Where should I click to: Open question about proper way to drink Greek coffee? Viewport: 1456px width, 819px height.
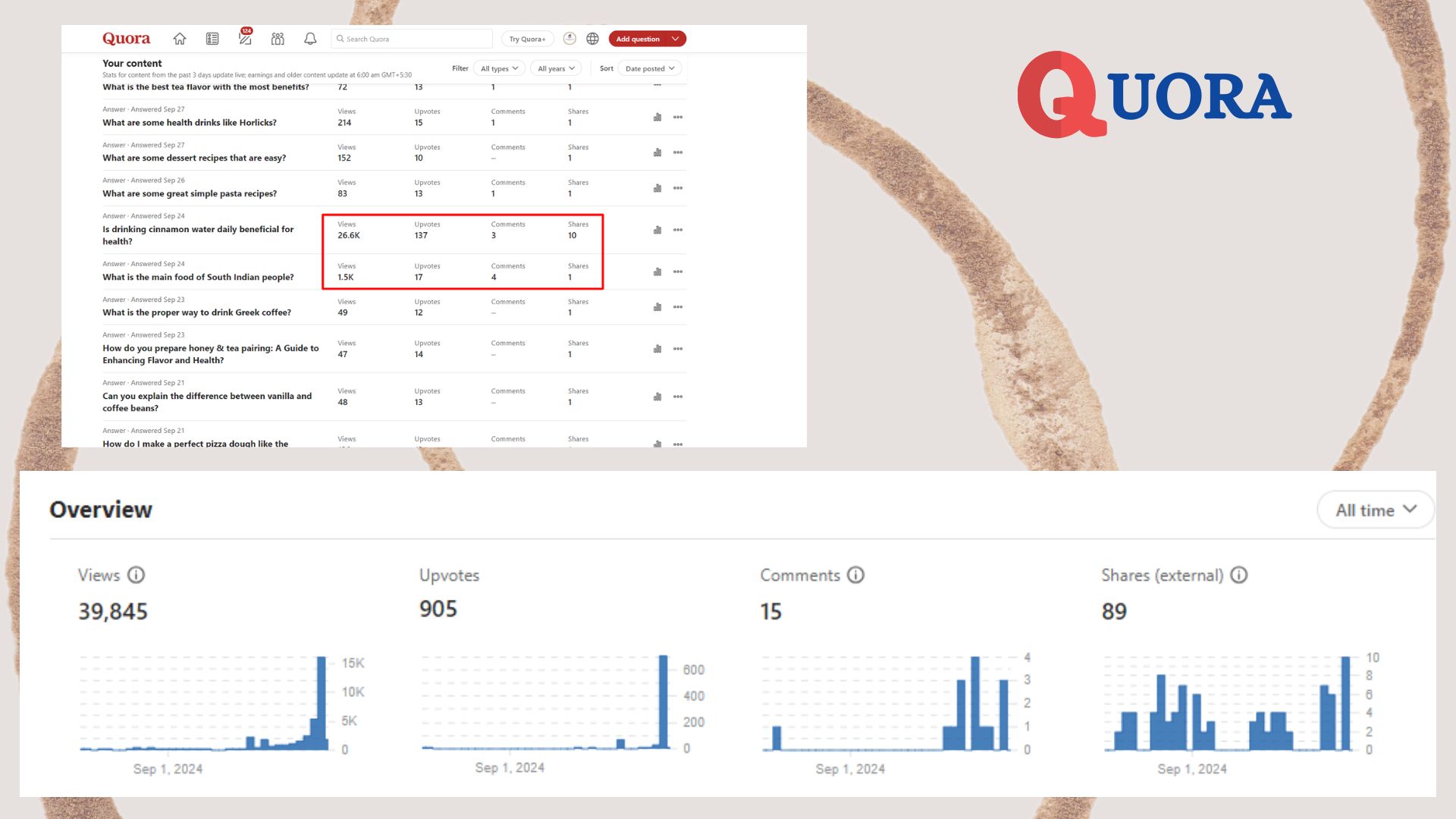click(x=196, y=312)
